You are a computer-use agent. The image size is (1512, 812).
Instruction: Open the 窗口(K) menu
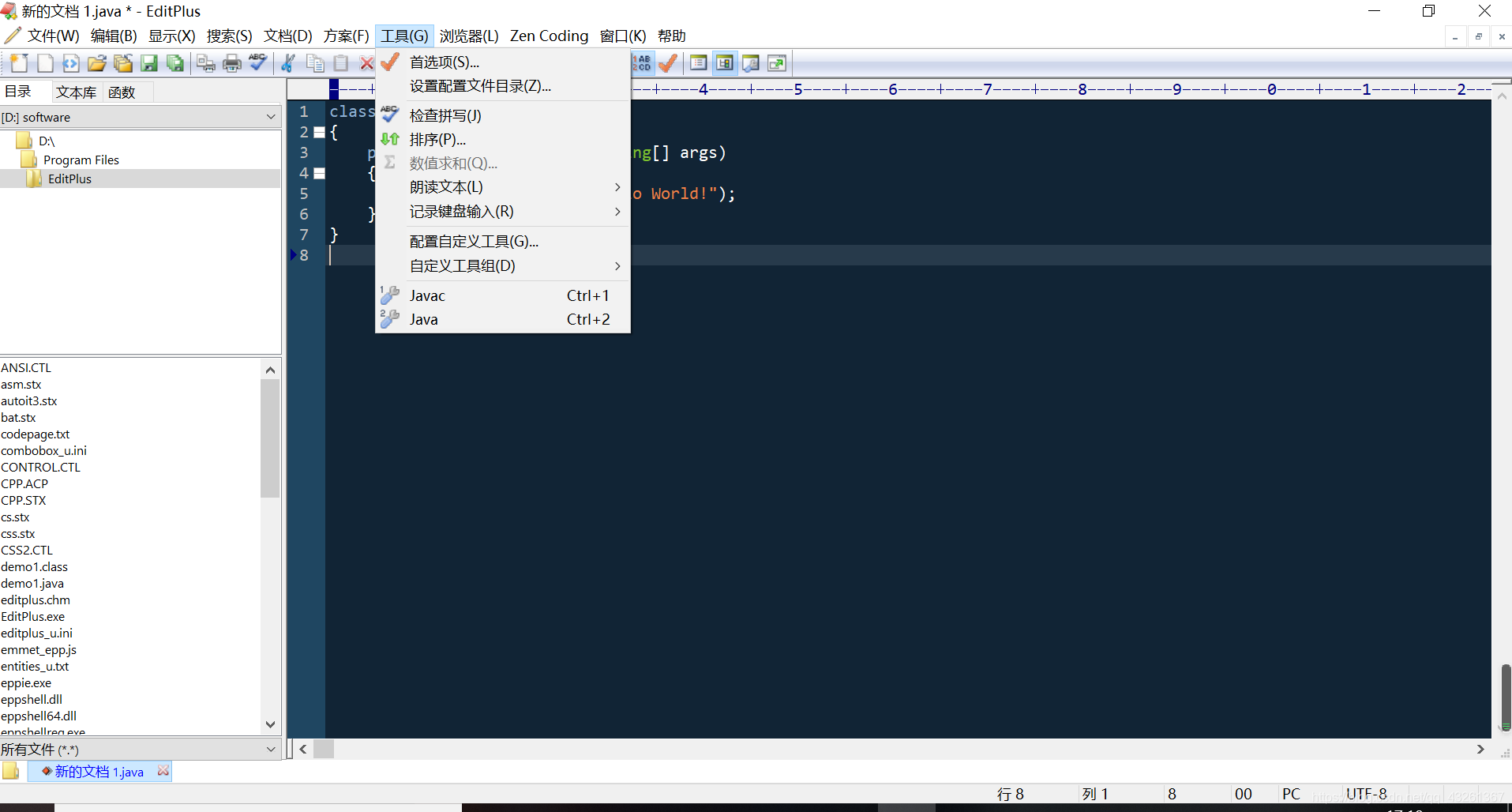[623, 36]
